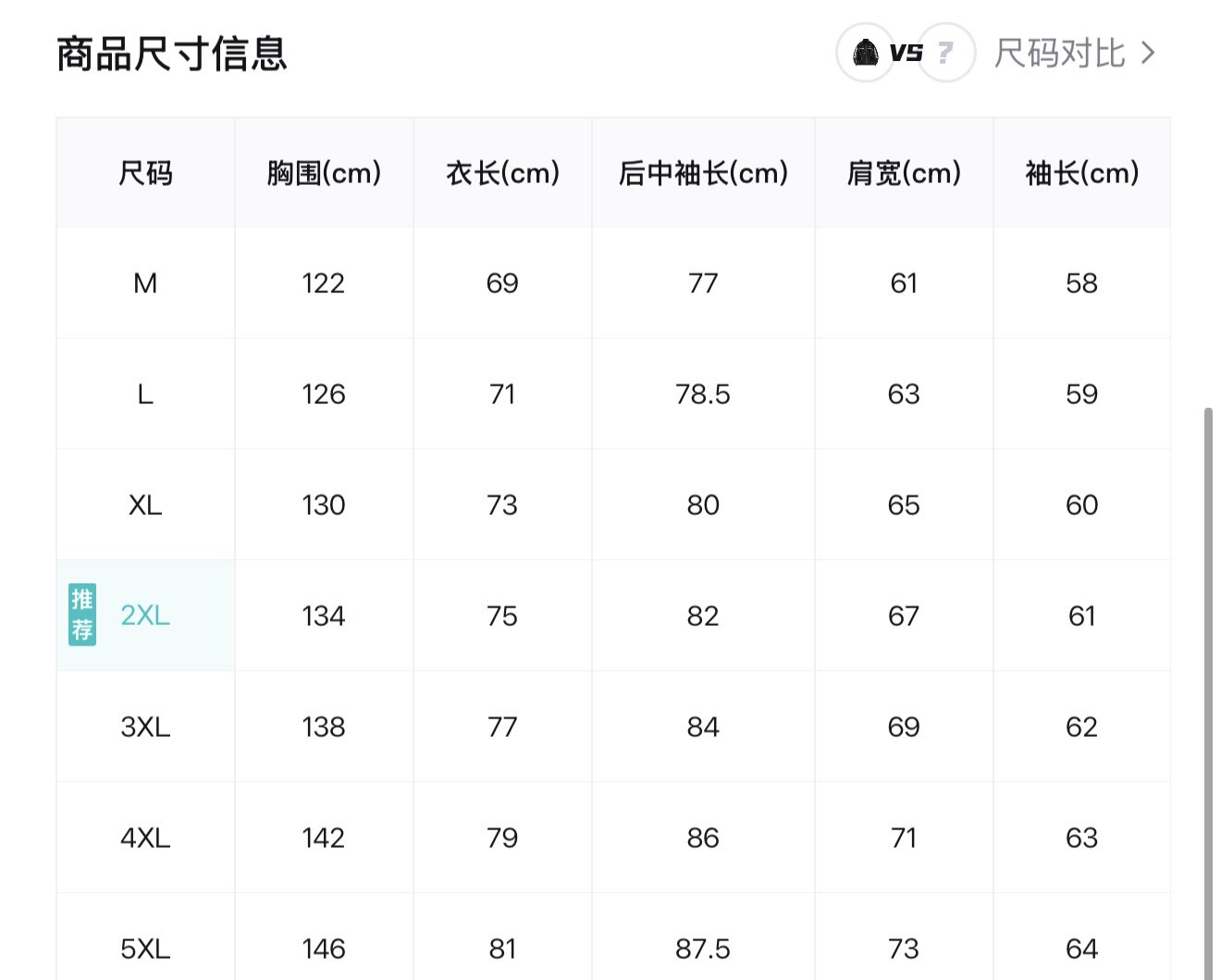Click the 商品尺寸信息 section heading
The height and width of the screenshot is (980, 1221).
tap(172, 54)
